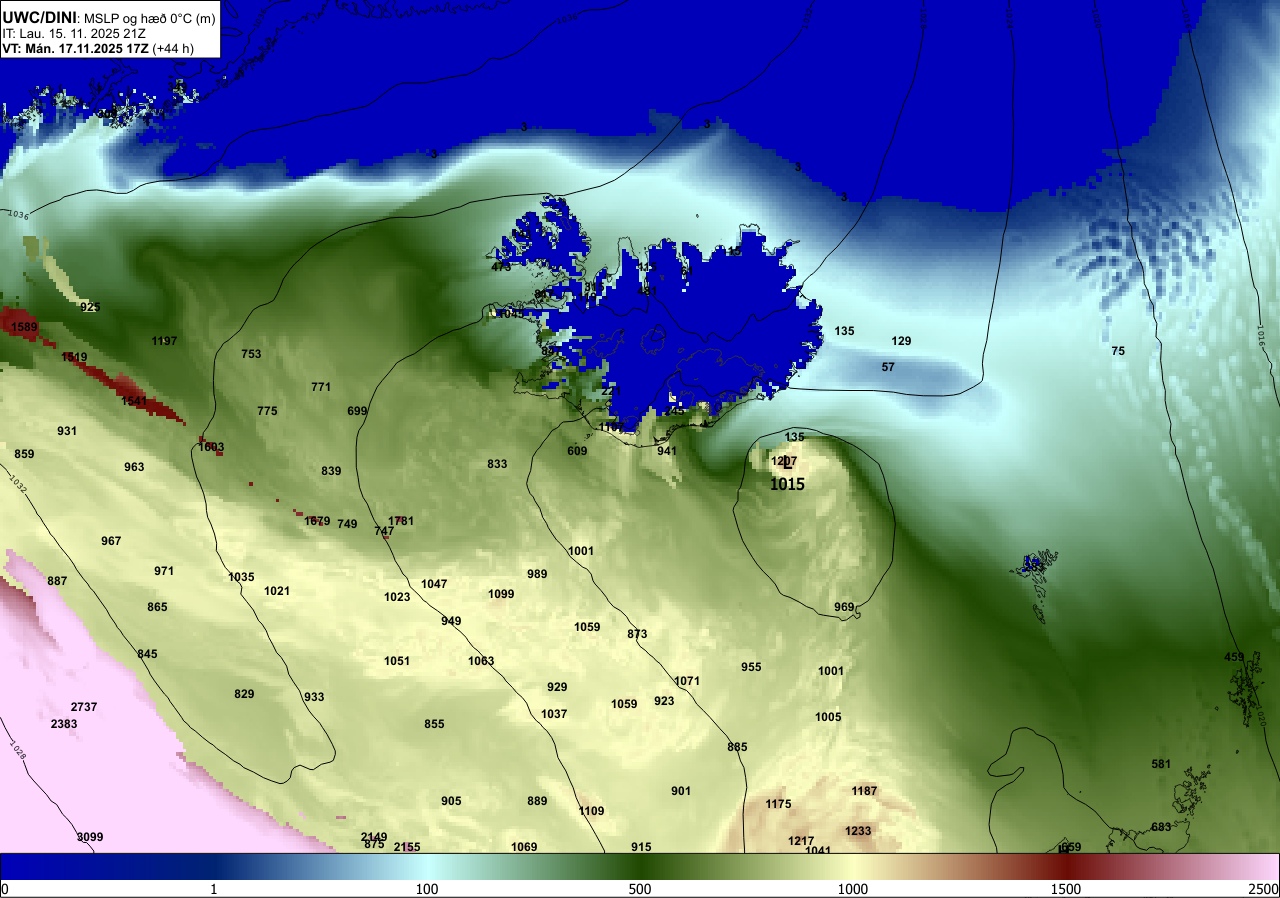Click the height value 459

pos(1234,657)
